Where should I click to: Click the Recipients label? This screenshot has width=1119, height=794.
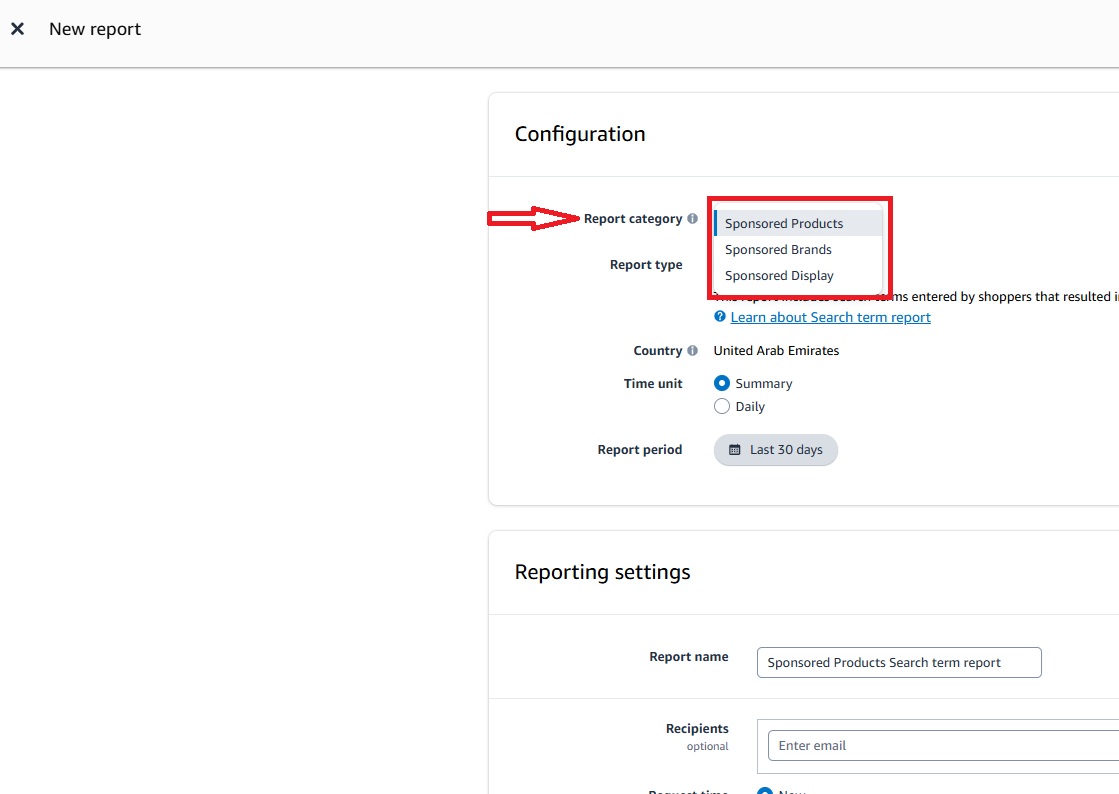tap(697, 728)
